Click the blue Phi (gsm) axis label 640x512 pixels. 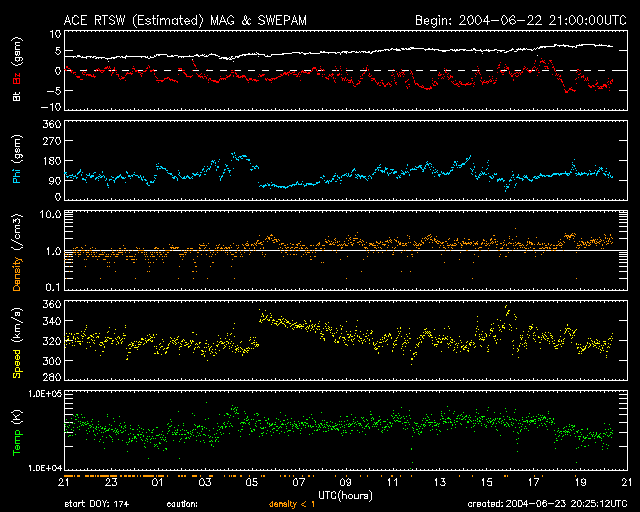pos(16,161)
